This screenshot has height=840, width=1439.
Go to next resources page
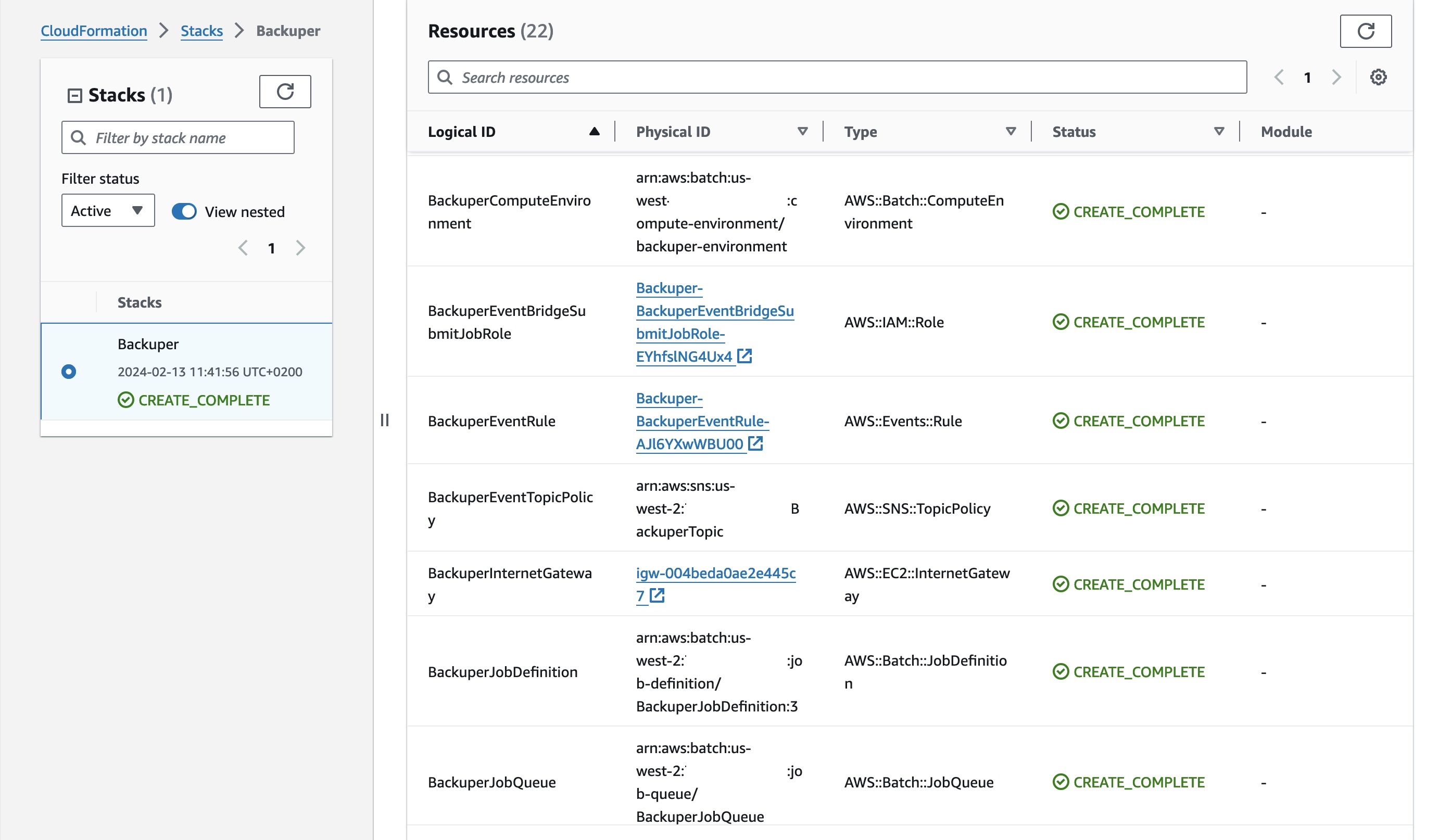pos(1335,77)
